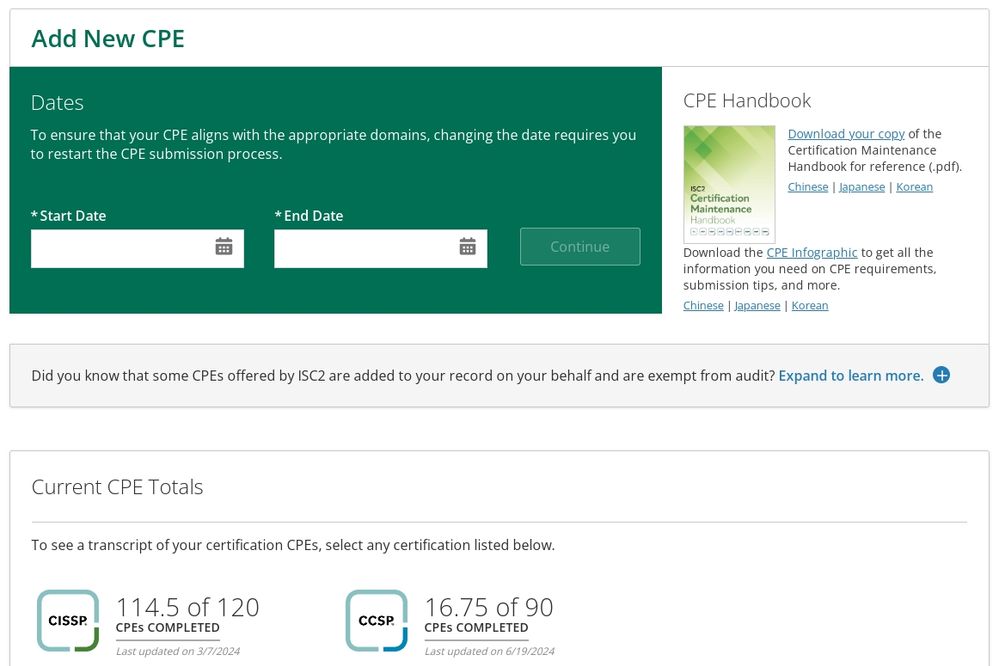Open the CPE Infographic link
Image resolution: width=999 pixels, height=666 pixels.
tap(812, 253)
